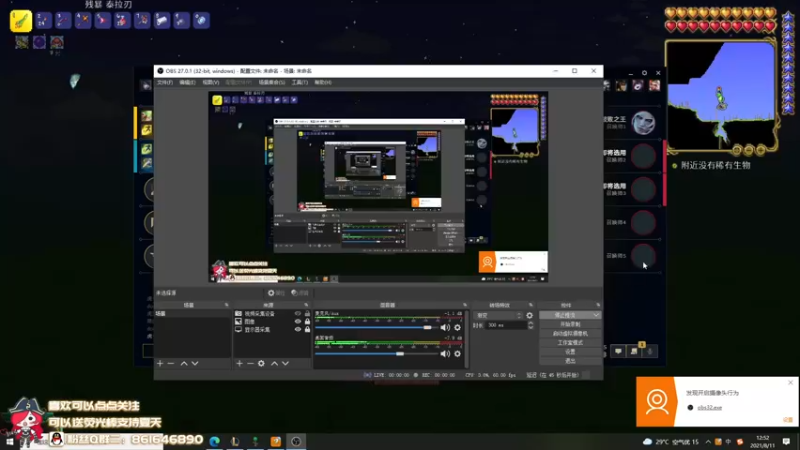Add a new scene with plus icon
Image resolution: width=800 pixels, height=450 pixels.
(160, 363)
